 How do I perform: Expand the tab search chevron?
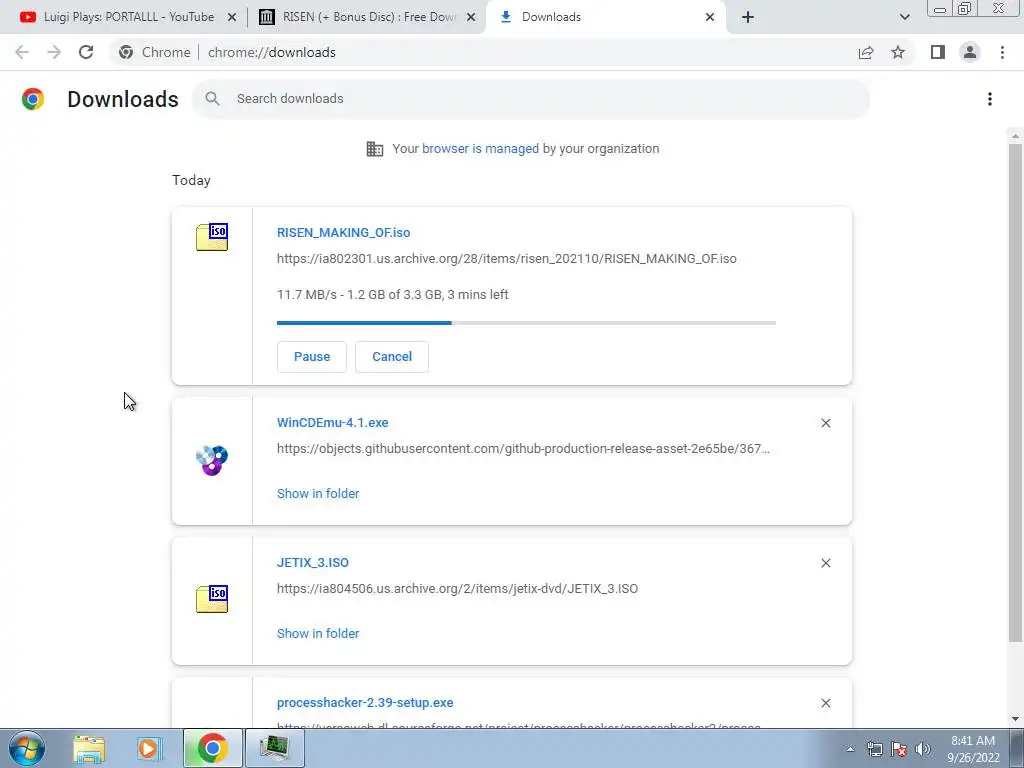pyautogui.click(x=904, y=18)
